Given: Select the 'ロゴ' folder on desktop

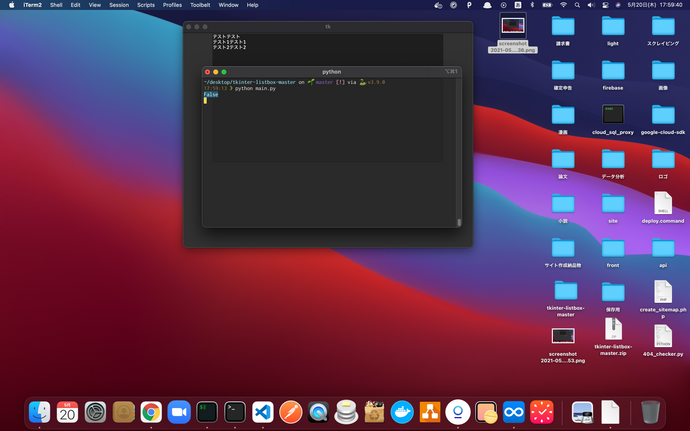Looking at the screenshot, I should pyautogui.click(x=663, y=164).
